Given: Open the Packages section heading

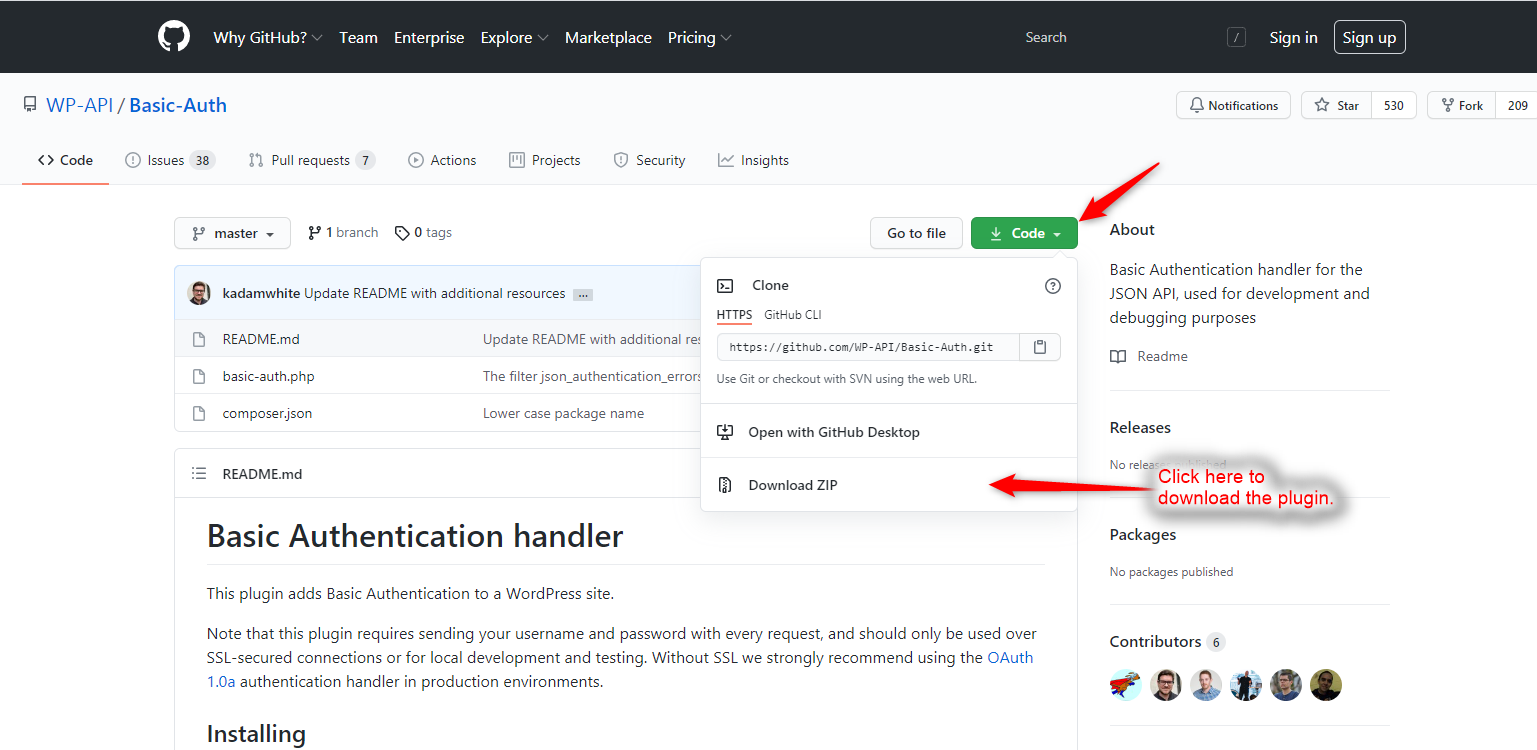Looking at the screenshot, I should tap(1143, 534).
